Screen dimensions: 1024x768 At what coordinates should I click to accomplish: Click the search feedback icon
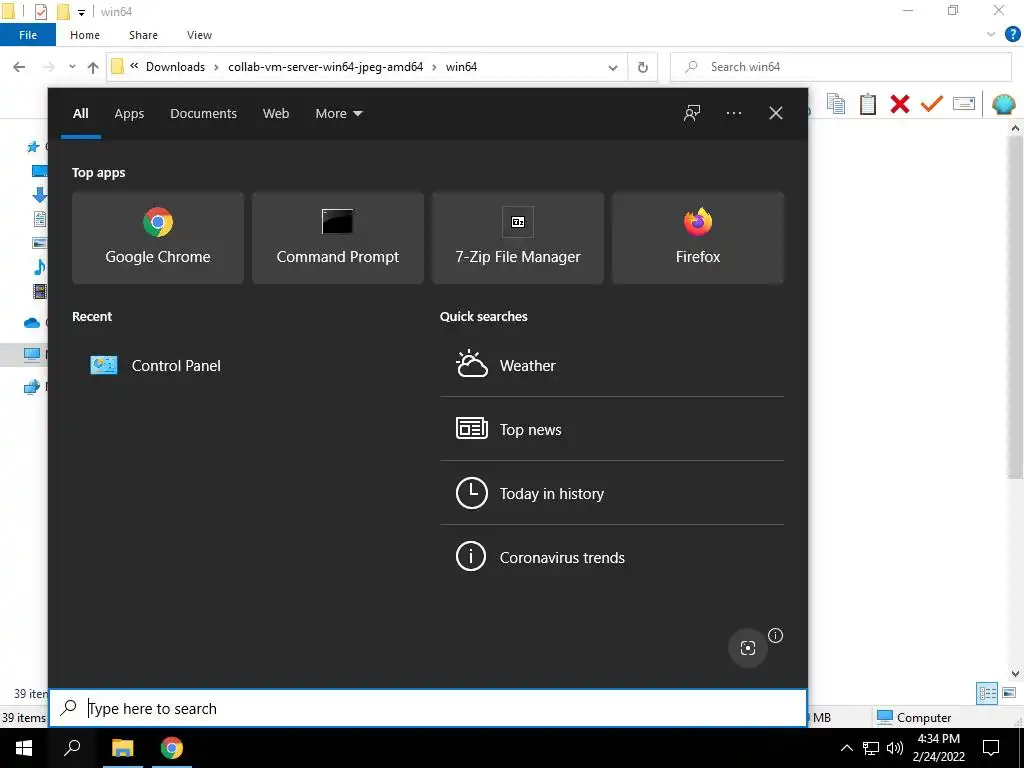[692, 114]
